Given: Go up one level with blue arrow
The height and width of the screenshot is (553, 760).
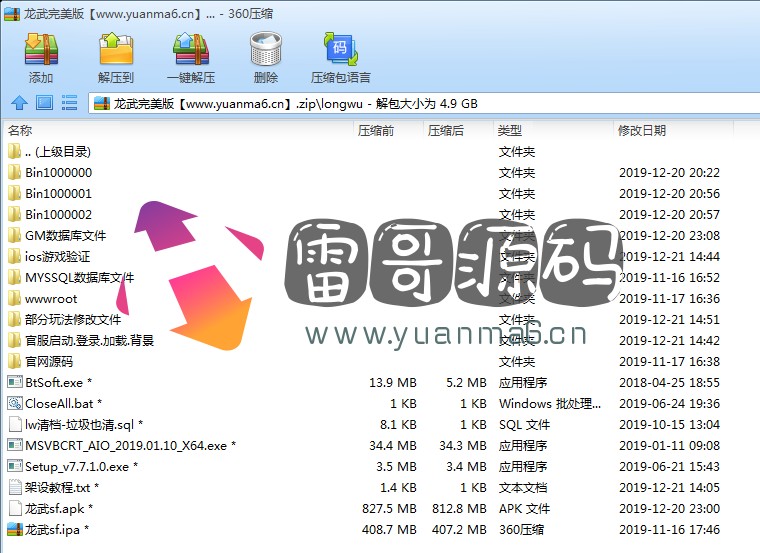Looking at the screenshot, I should [x=19, y=103].
